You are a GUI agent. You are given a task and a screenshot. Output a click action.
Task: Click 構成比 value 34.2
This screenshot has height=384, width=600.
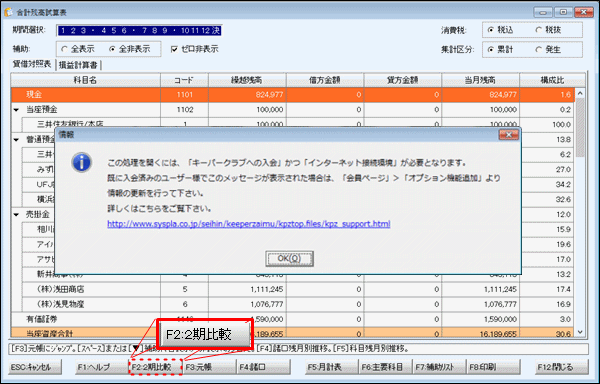pyautogui.click(x=564, y=185)
